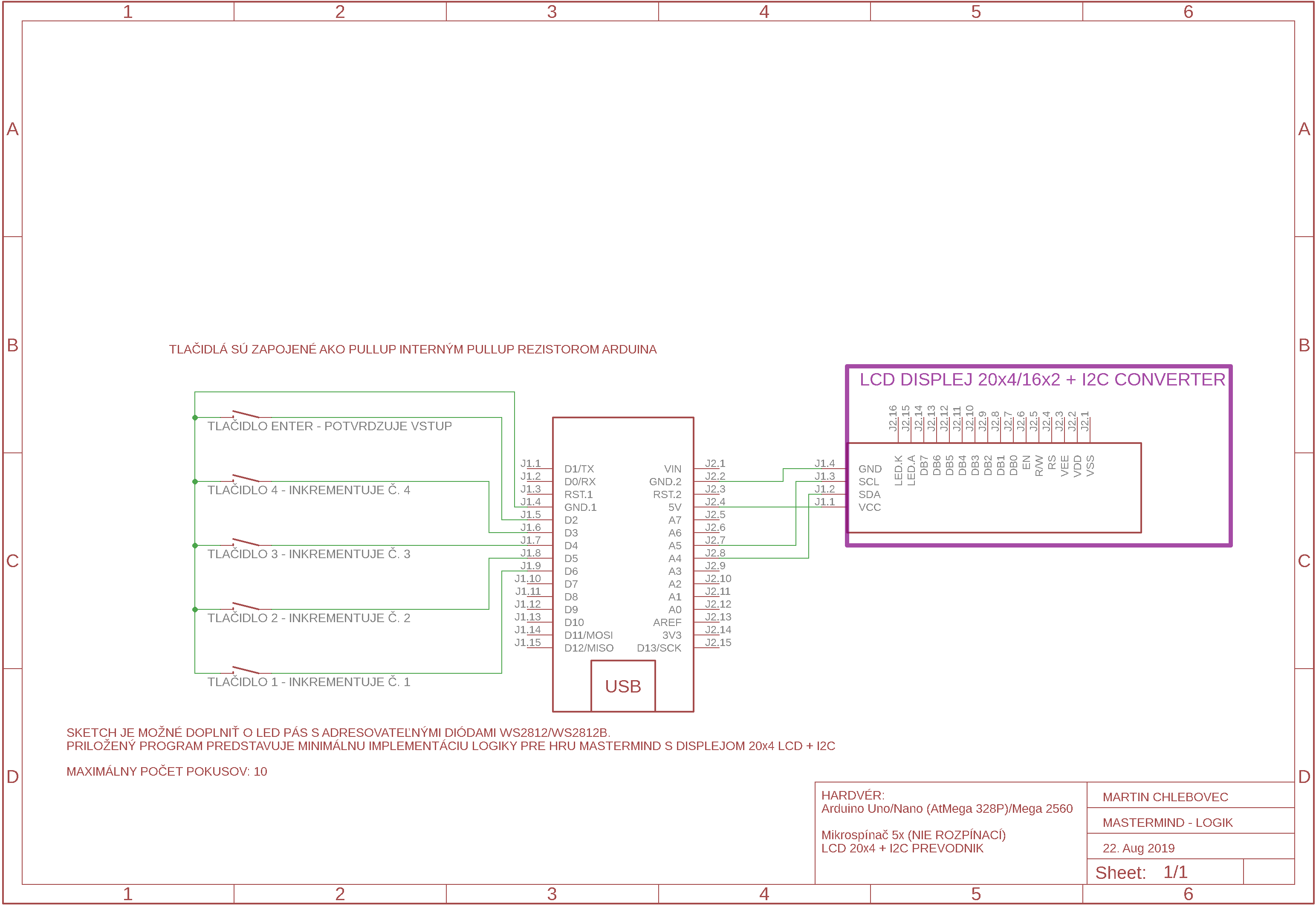Click the Arduino pin label 'D2'
Viewport: 1316px width, 907px height.
coord(571,520)
